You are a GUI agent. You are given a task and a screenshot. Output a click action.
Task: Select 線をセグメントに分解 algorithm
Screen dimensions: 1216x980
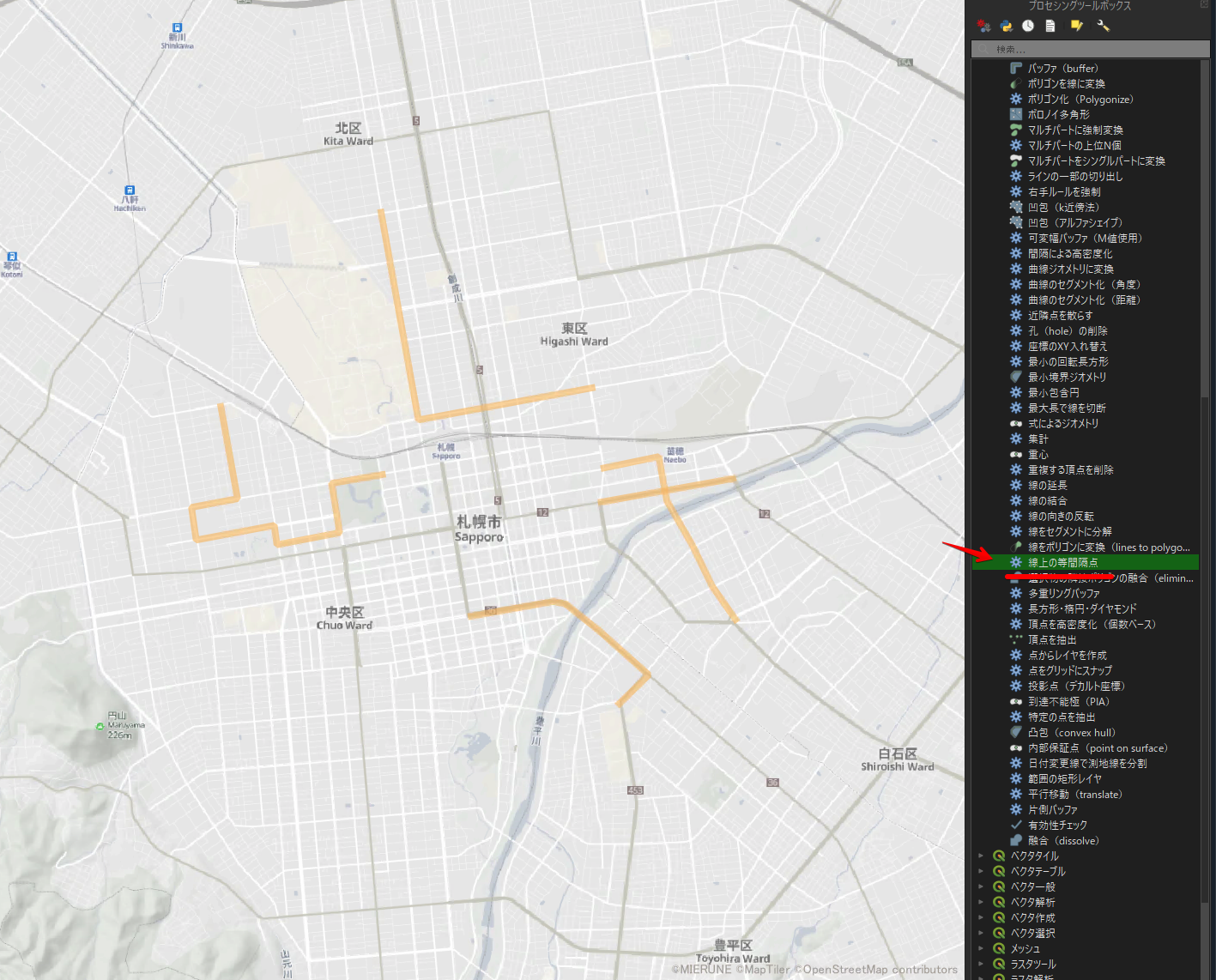pos(1070,531)
